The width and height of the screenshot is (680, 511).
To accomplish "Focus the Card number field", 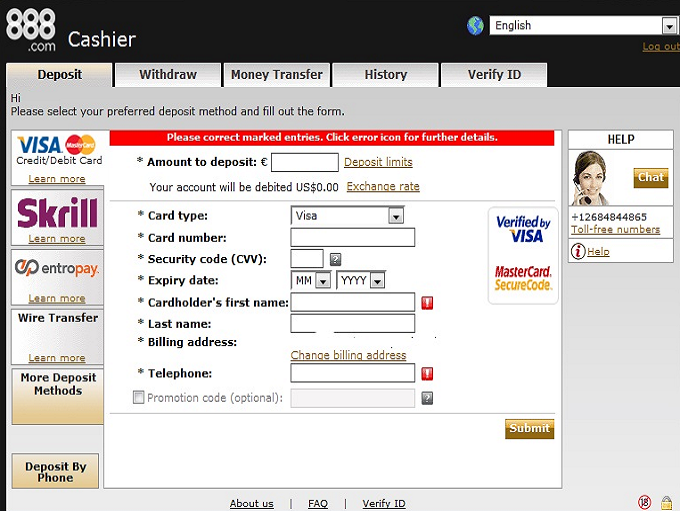I will [353, 238].
